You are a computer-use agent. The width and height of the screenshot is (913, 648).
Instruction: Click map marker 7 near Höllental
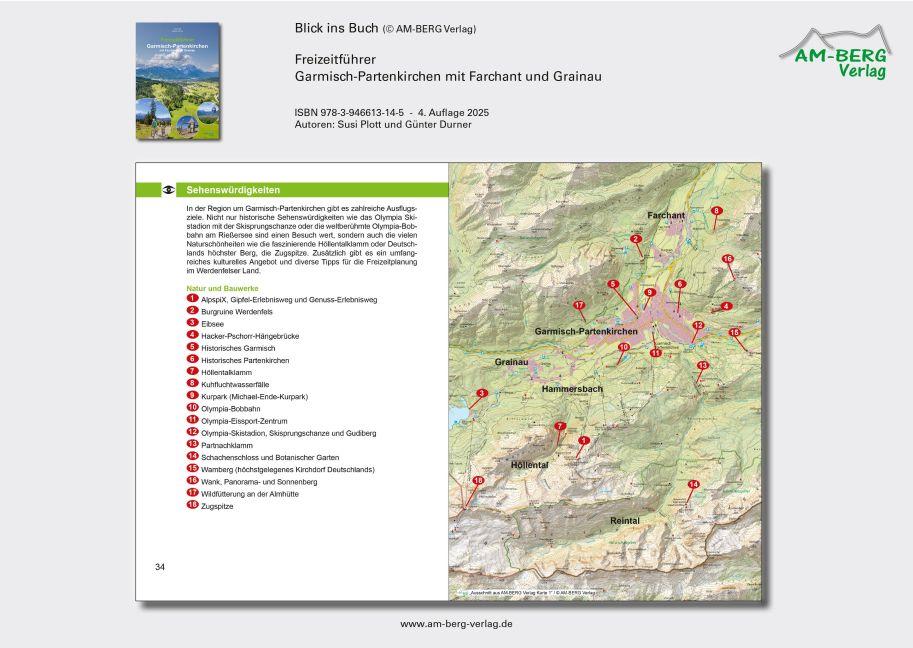click(560, 427)
